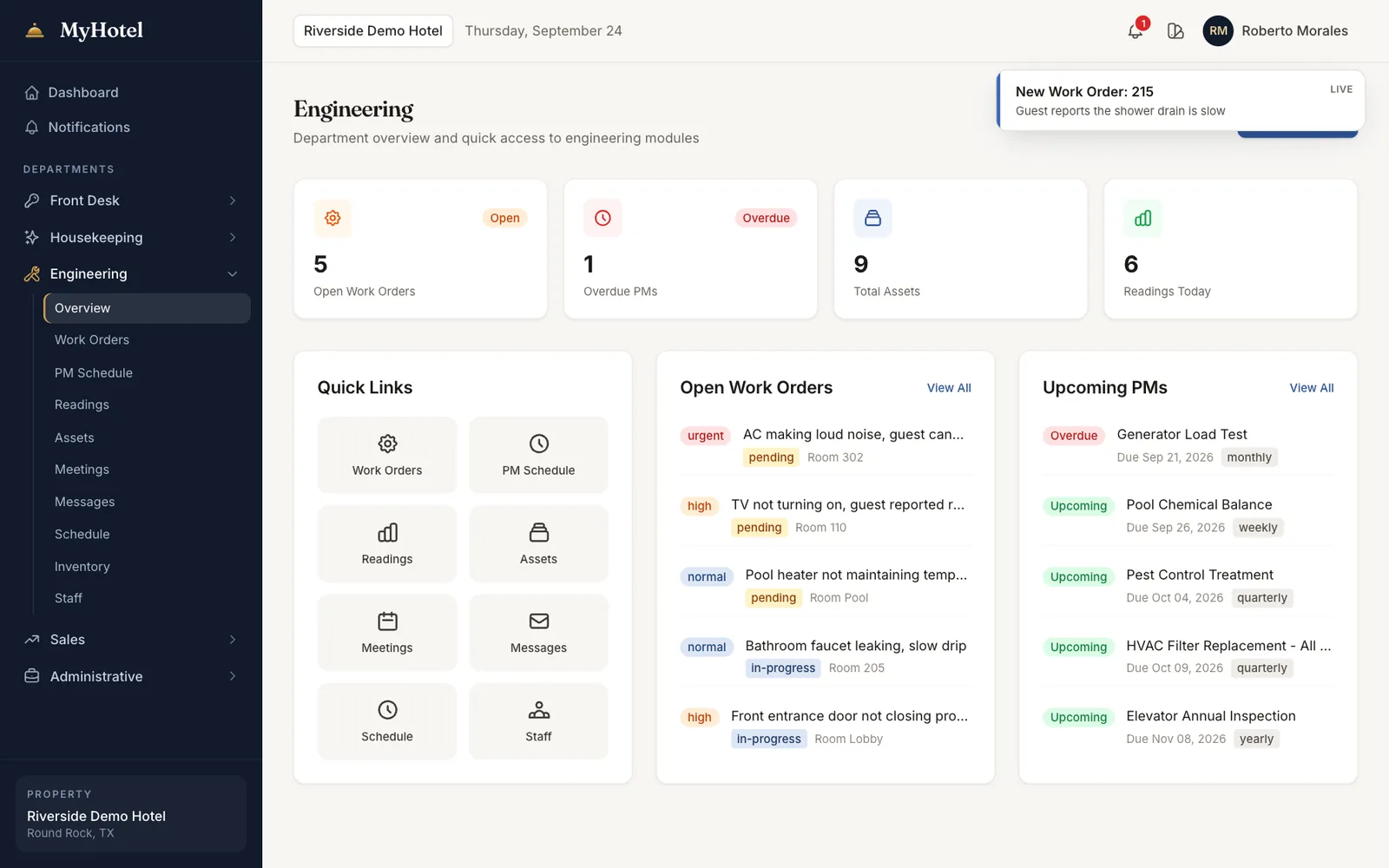Collapse the Engineering department

(x=131, y=273)
